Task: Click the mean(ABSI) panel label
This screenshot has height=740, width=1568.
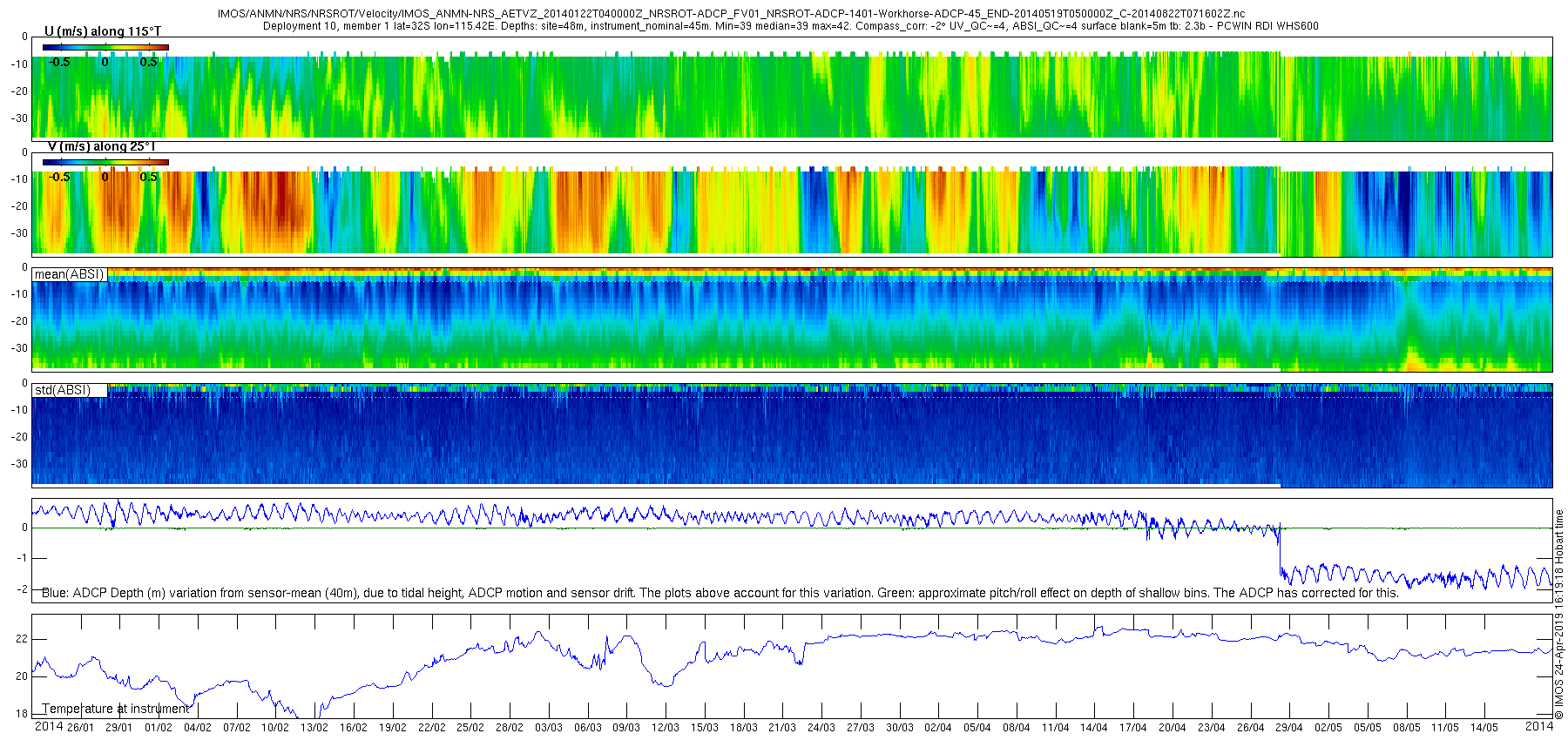Action: 69,274
